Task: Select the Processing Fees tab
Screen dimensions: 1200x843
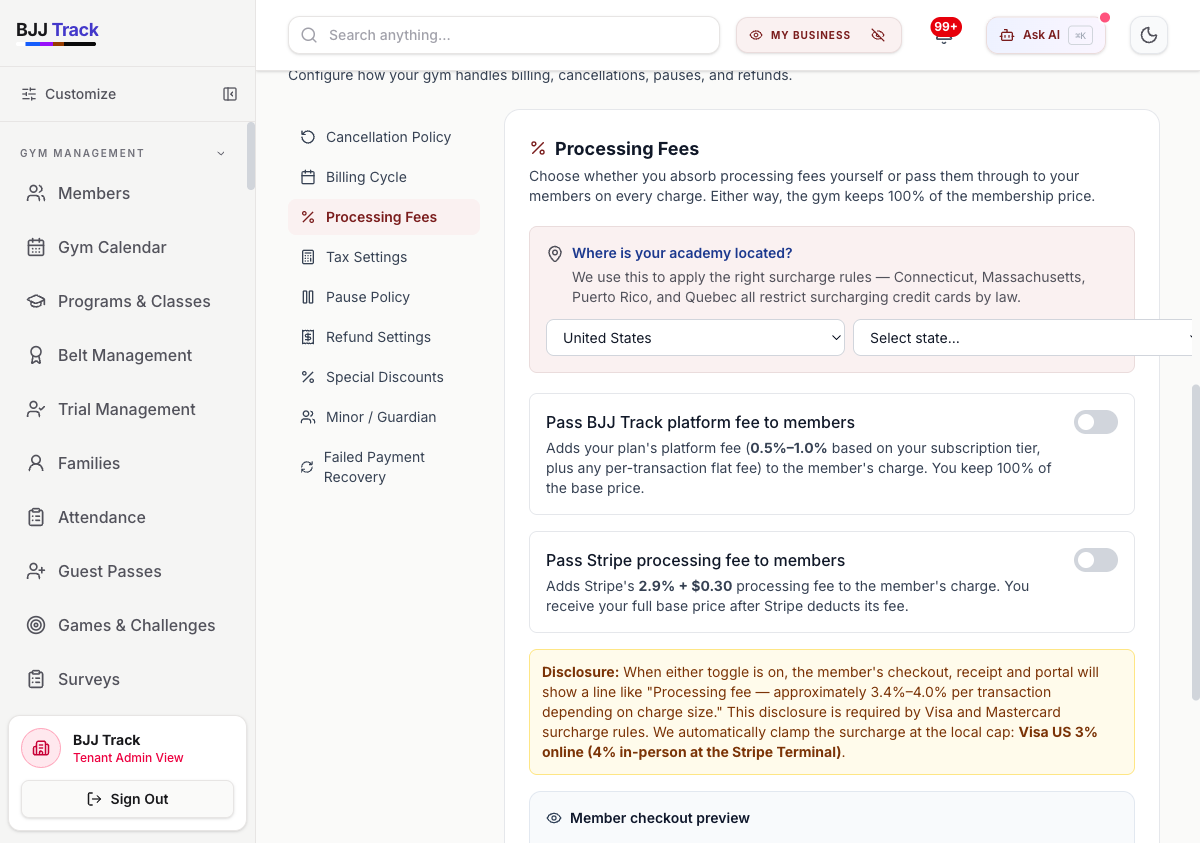Action: [x=384, y=217]
